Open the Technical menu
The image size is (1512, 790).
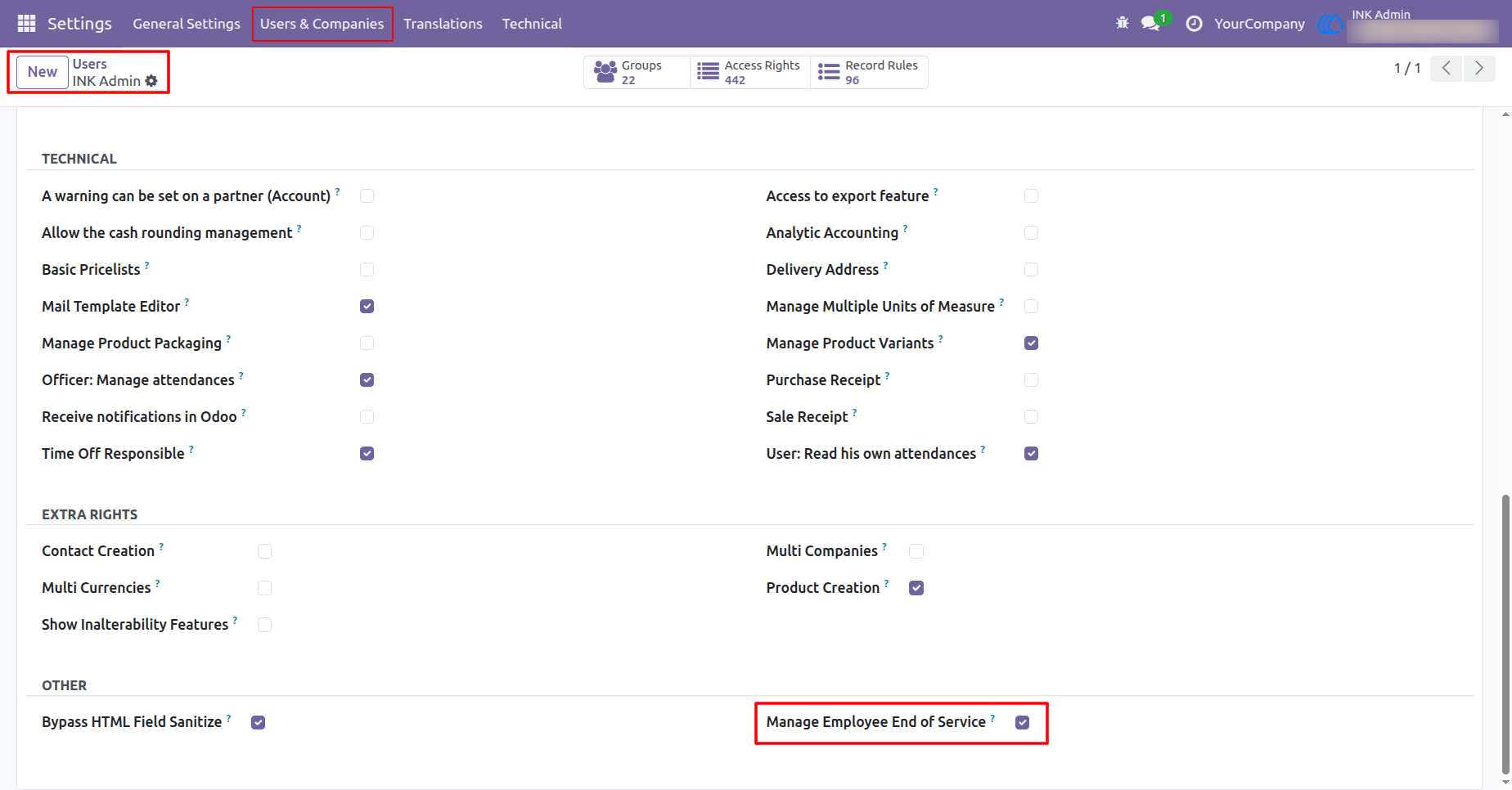[x=532, y=24]
